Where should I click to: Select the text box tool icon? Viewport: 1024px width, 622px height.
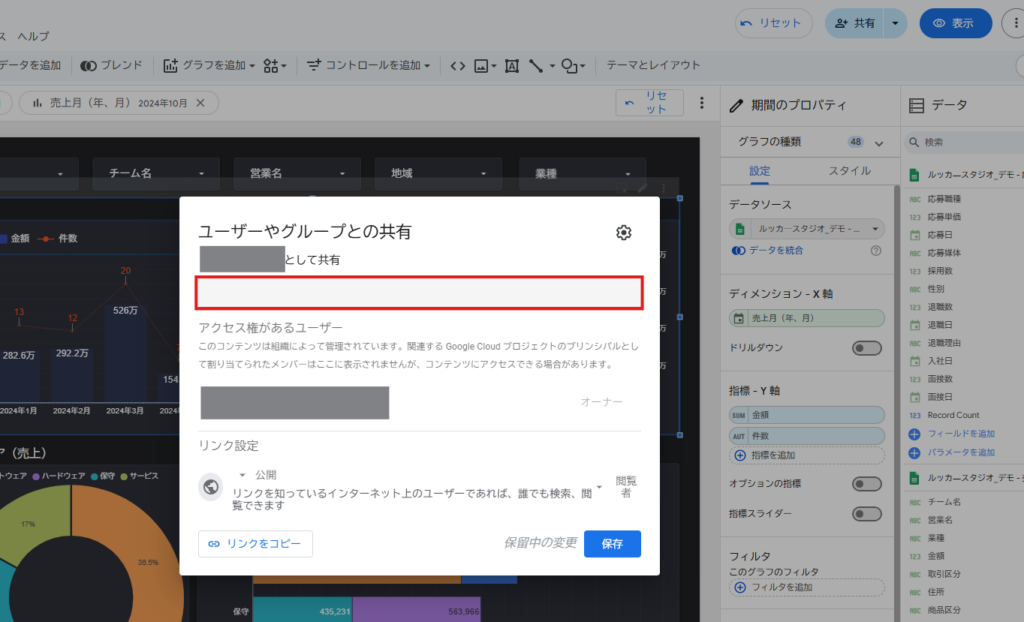coord(511,66)
